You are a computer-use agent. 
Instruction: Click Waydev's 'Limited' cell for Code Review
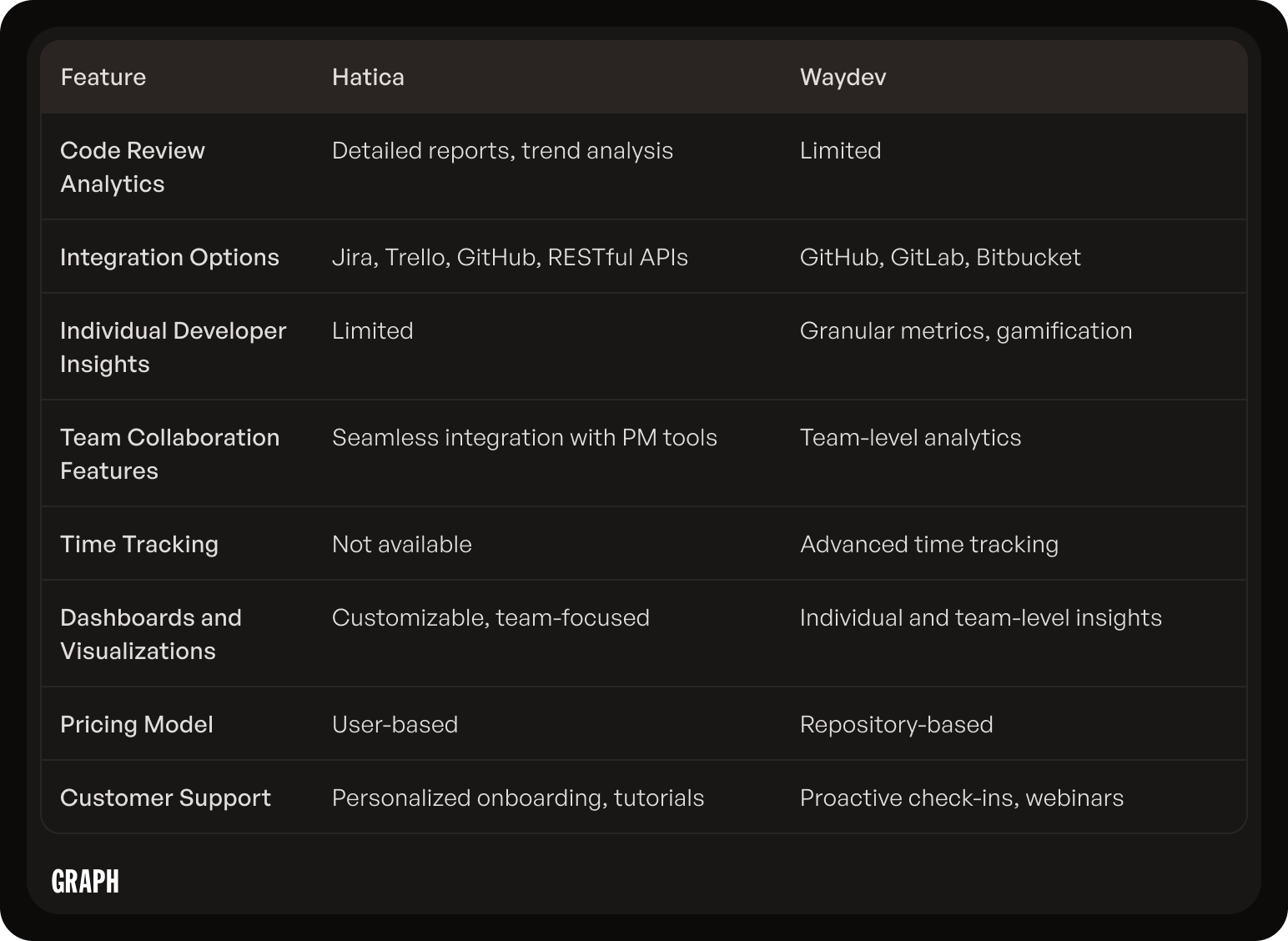point(840,150)
